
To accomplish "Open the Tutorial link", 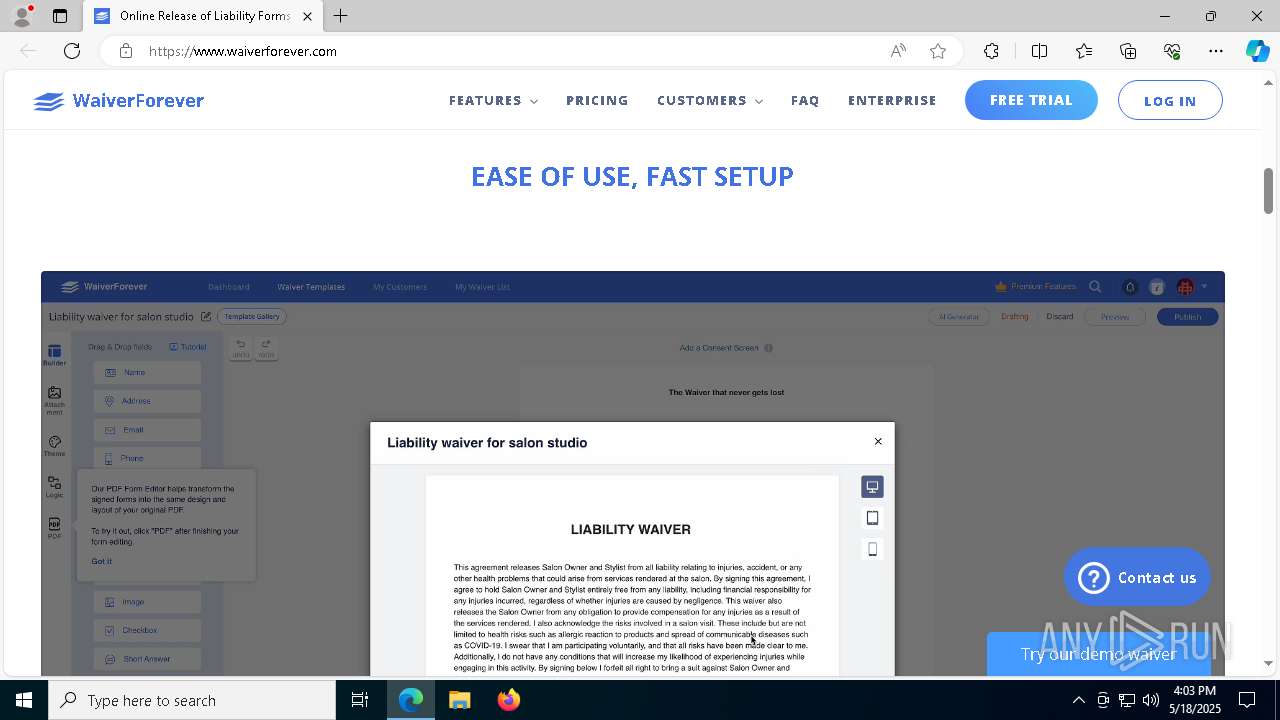I will click(188, 347).
